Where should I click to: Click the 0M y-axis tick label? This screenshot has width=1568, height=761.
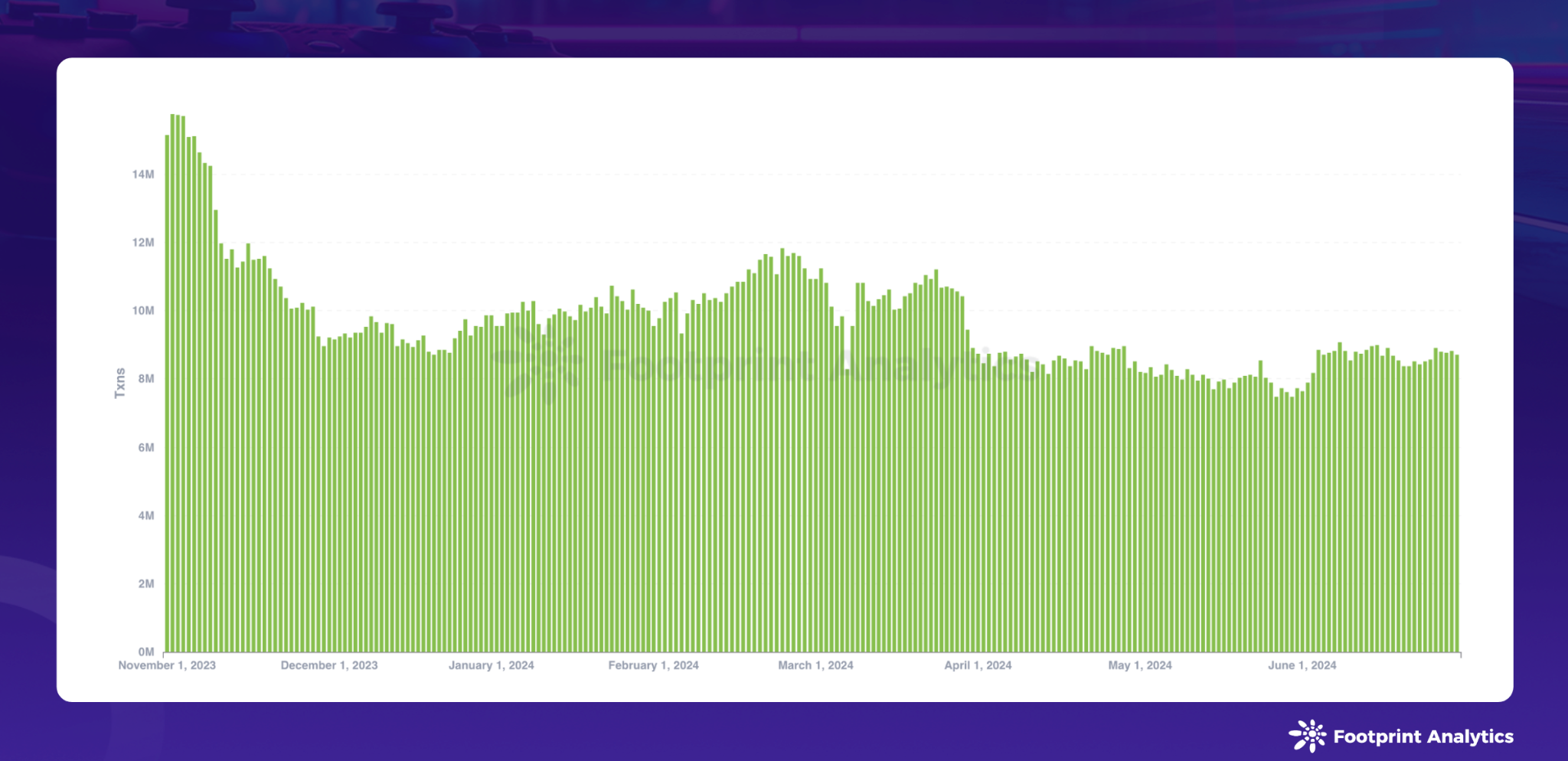pos(145,652)
